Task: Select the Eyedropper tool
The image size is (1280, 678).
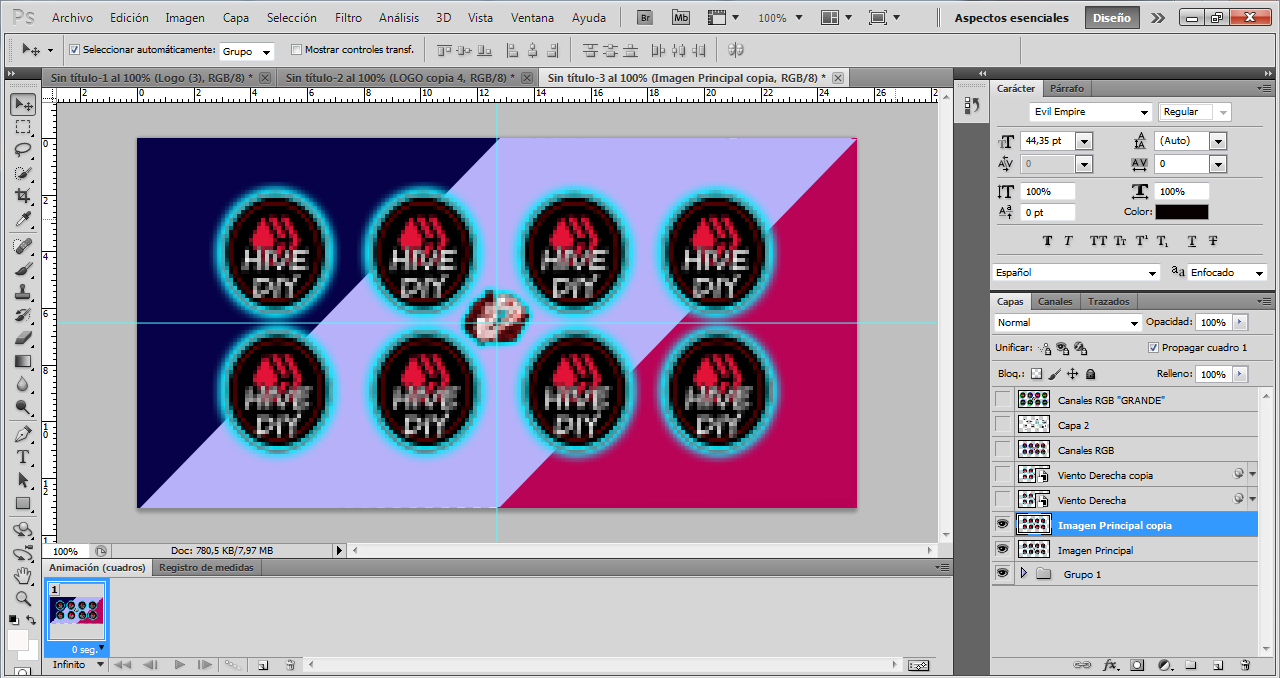Action: (23, 220)
